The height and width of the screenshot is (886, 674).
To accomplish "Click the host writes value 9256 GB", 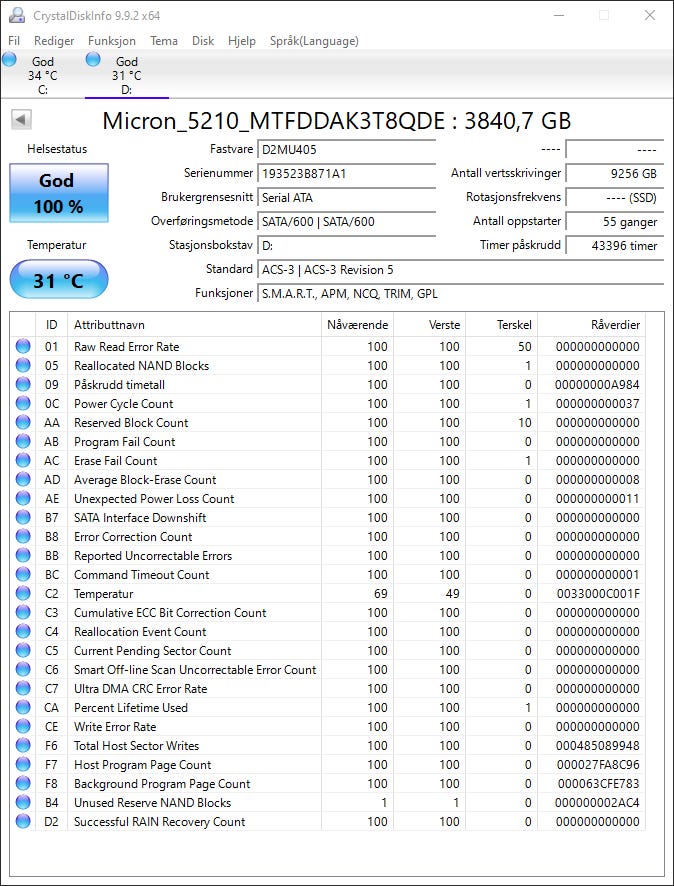I will point(615,174).
